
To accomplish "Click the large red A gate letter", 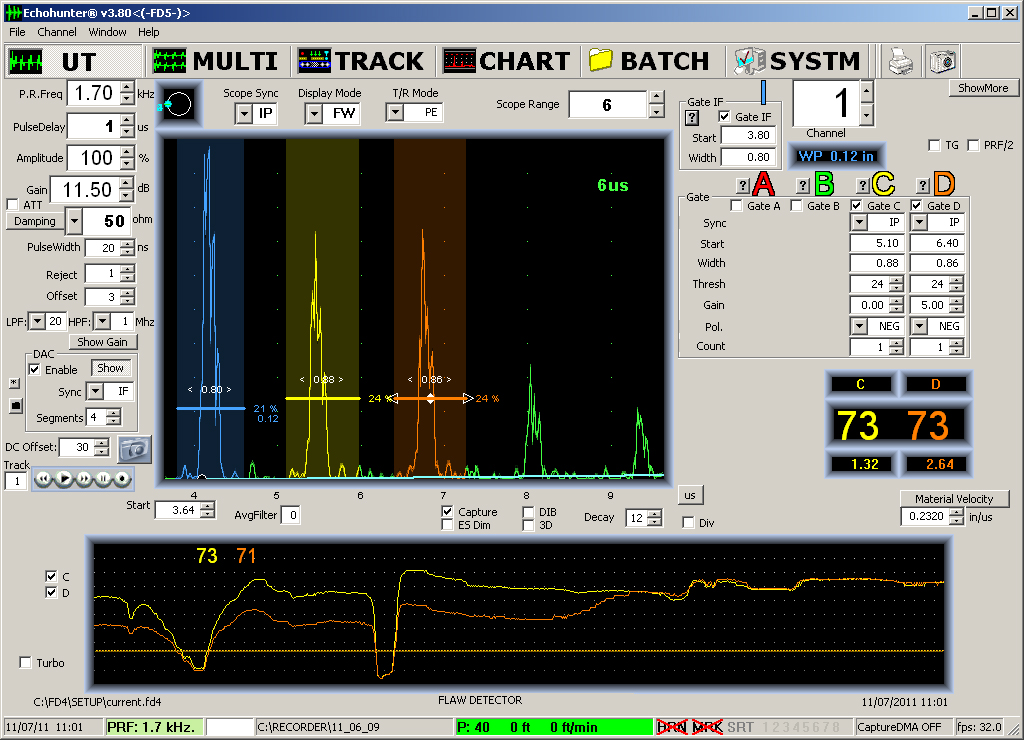I will tap(763, 184).
